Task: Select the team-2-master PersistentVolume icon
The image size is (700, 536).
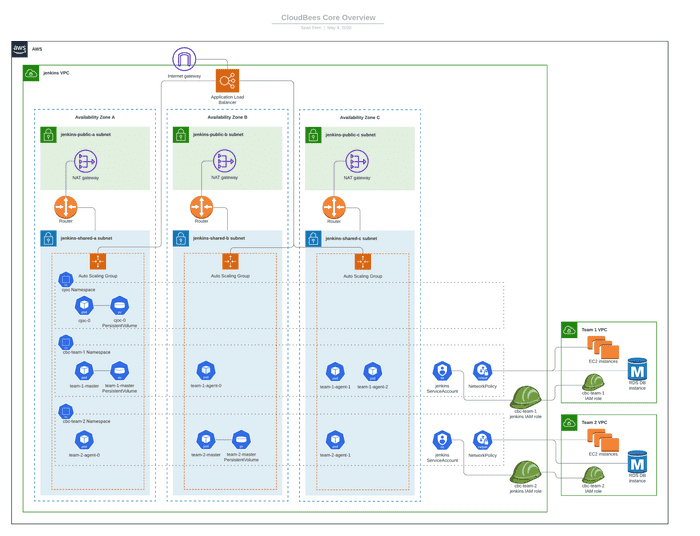Action: 241,440
